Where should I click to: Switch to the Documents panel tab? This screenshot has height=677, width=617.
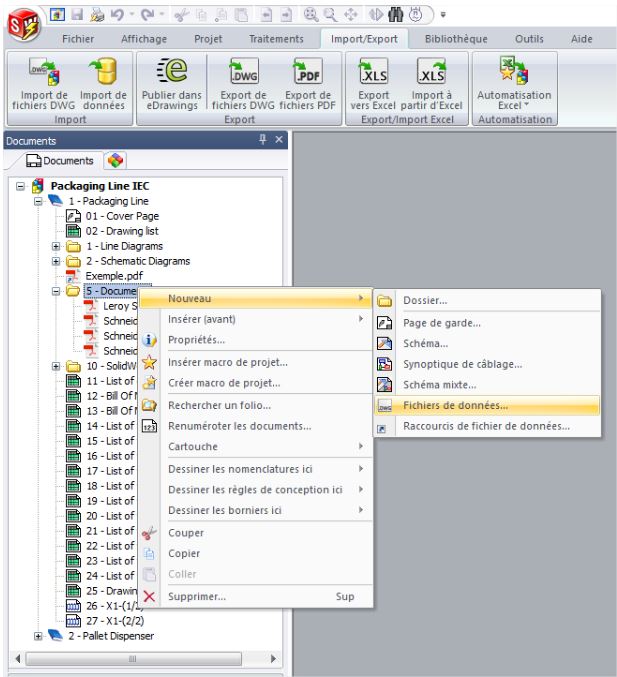[60, 161]
